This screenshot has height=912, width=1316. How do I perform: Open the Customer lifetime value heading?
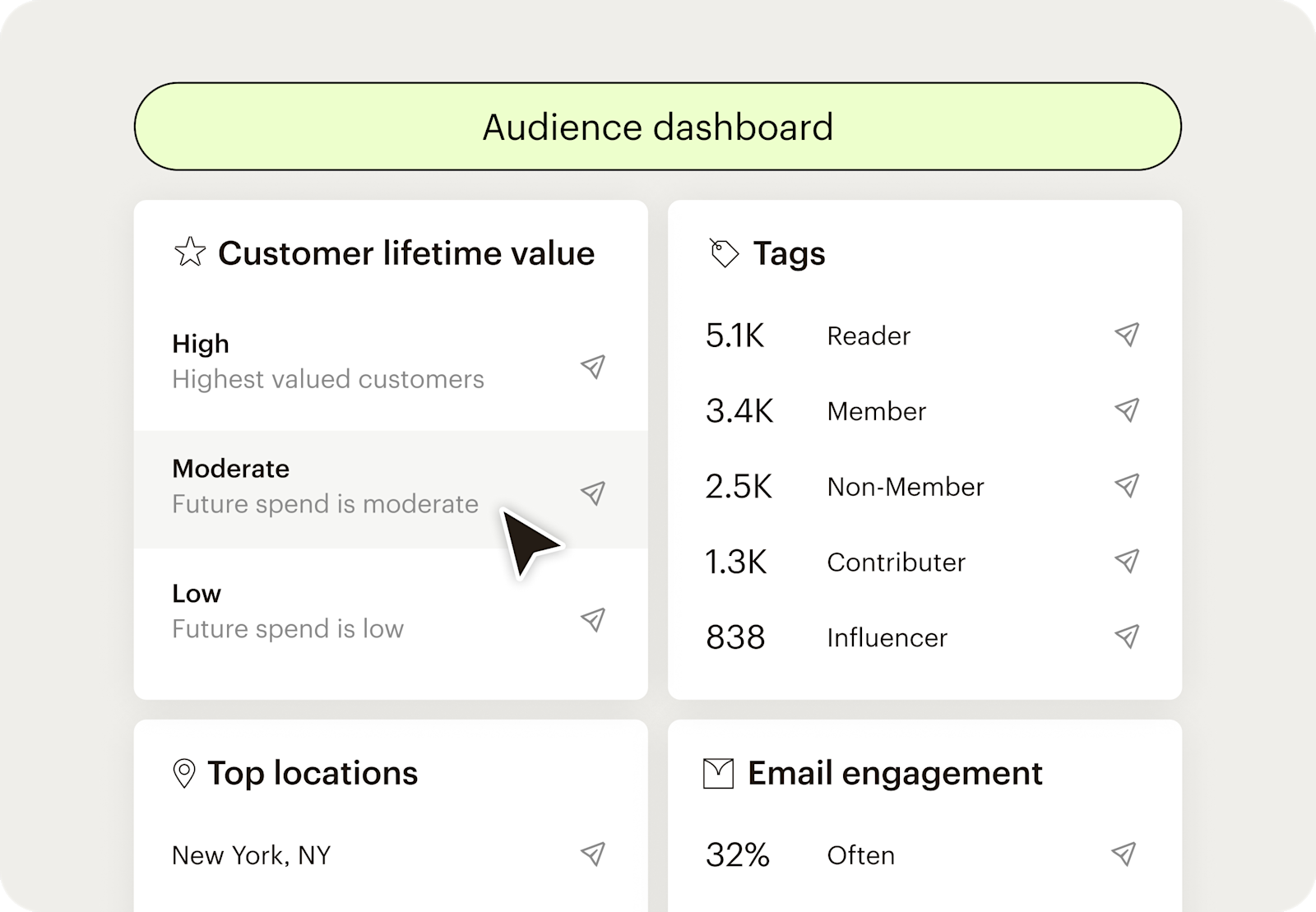(405, 253)
